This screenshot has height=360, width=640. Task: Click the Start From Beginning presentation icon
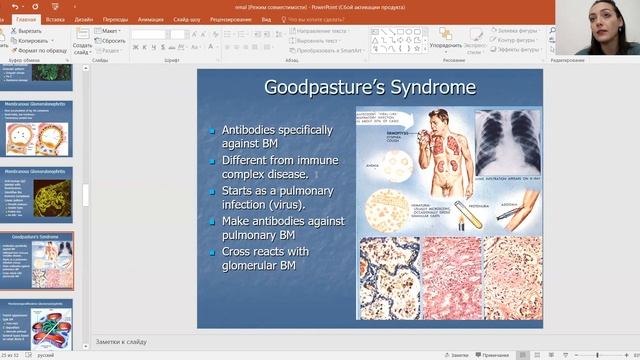(55, 7)
